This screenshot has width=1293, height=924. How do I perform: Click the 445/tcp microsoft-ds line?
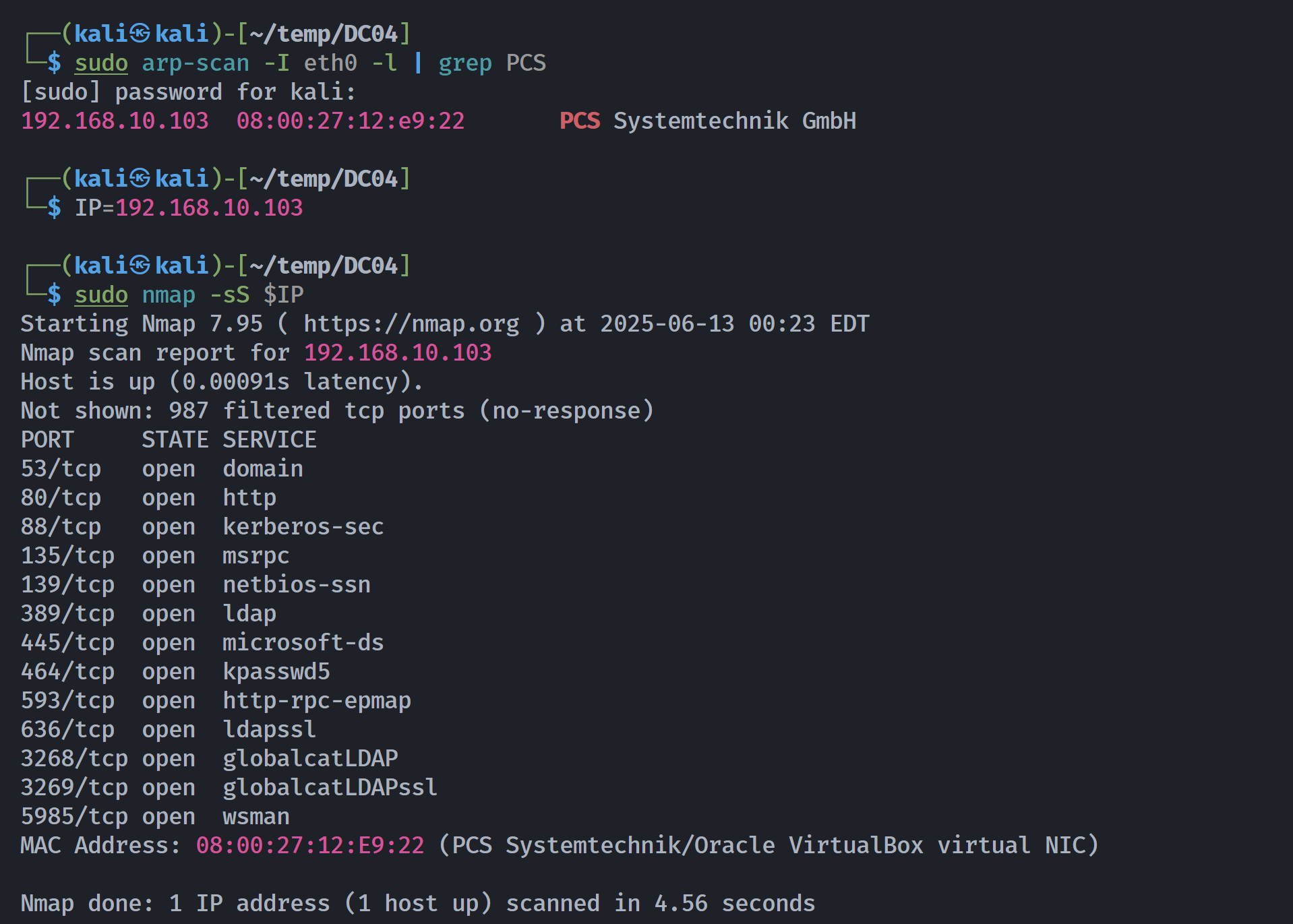click(x=202, y=643)
